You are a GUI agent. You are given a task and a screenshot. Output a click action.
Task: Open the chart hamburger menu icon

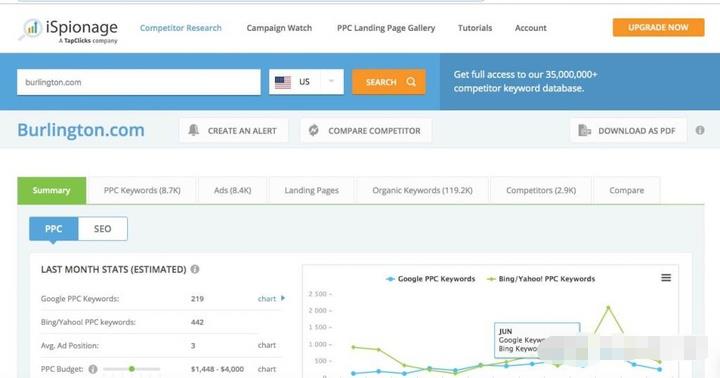click(x=666, y=278)
